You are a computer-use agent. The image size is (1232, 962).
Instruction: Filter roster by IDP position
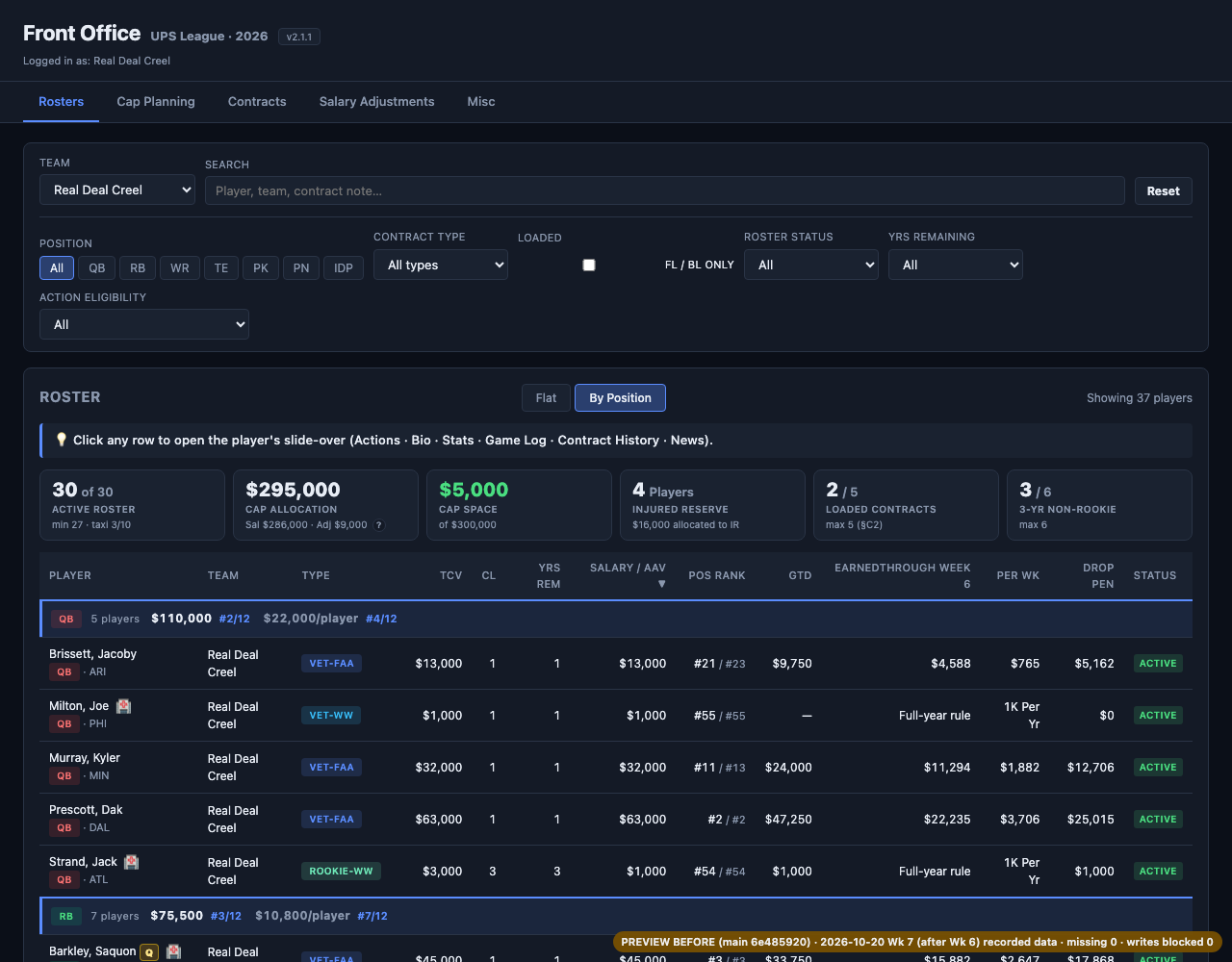coord(344,267)
